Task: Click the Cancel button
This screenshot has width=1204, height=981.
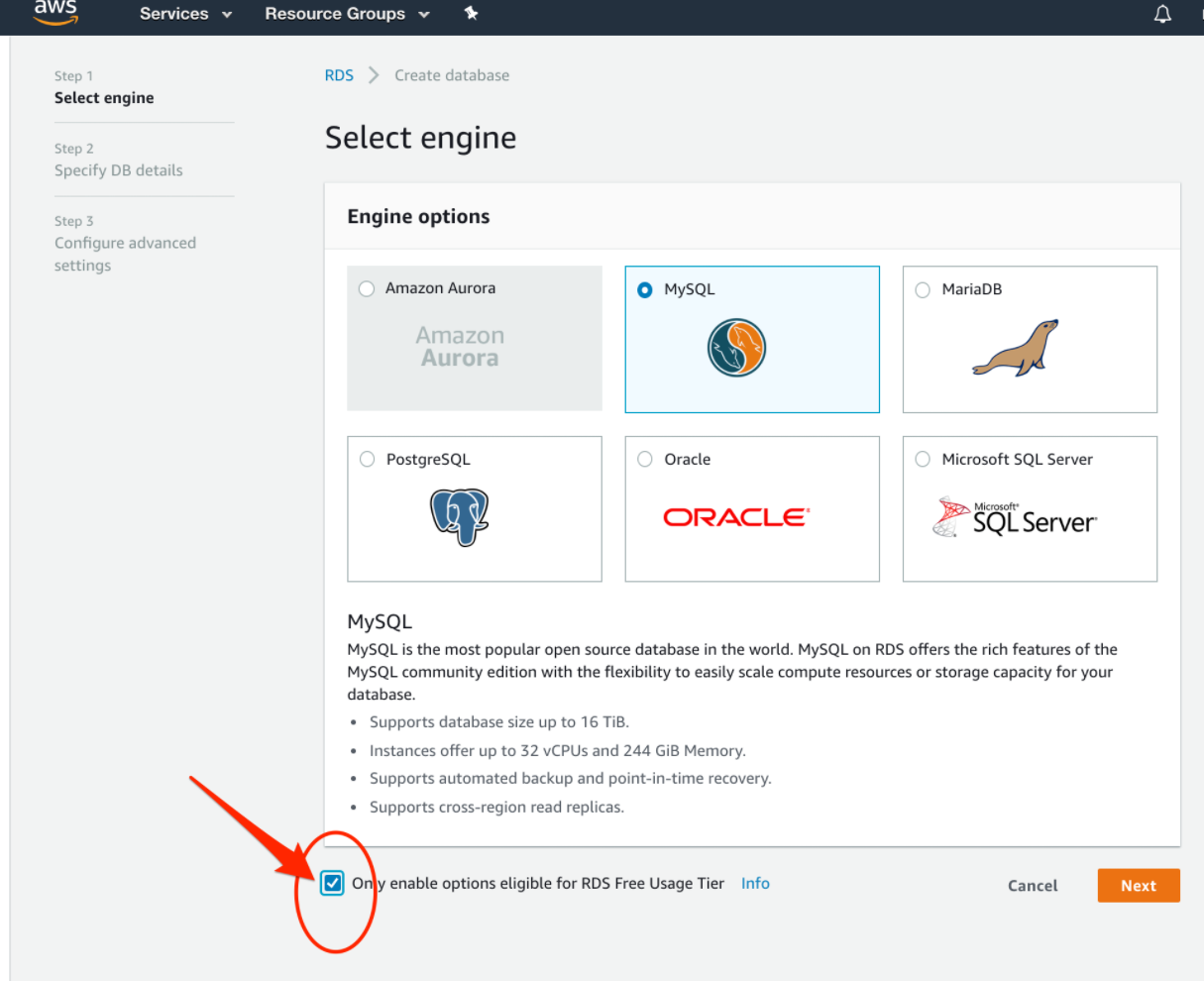Action: click(1033, 886)
